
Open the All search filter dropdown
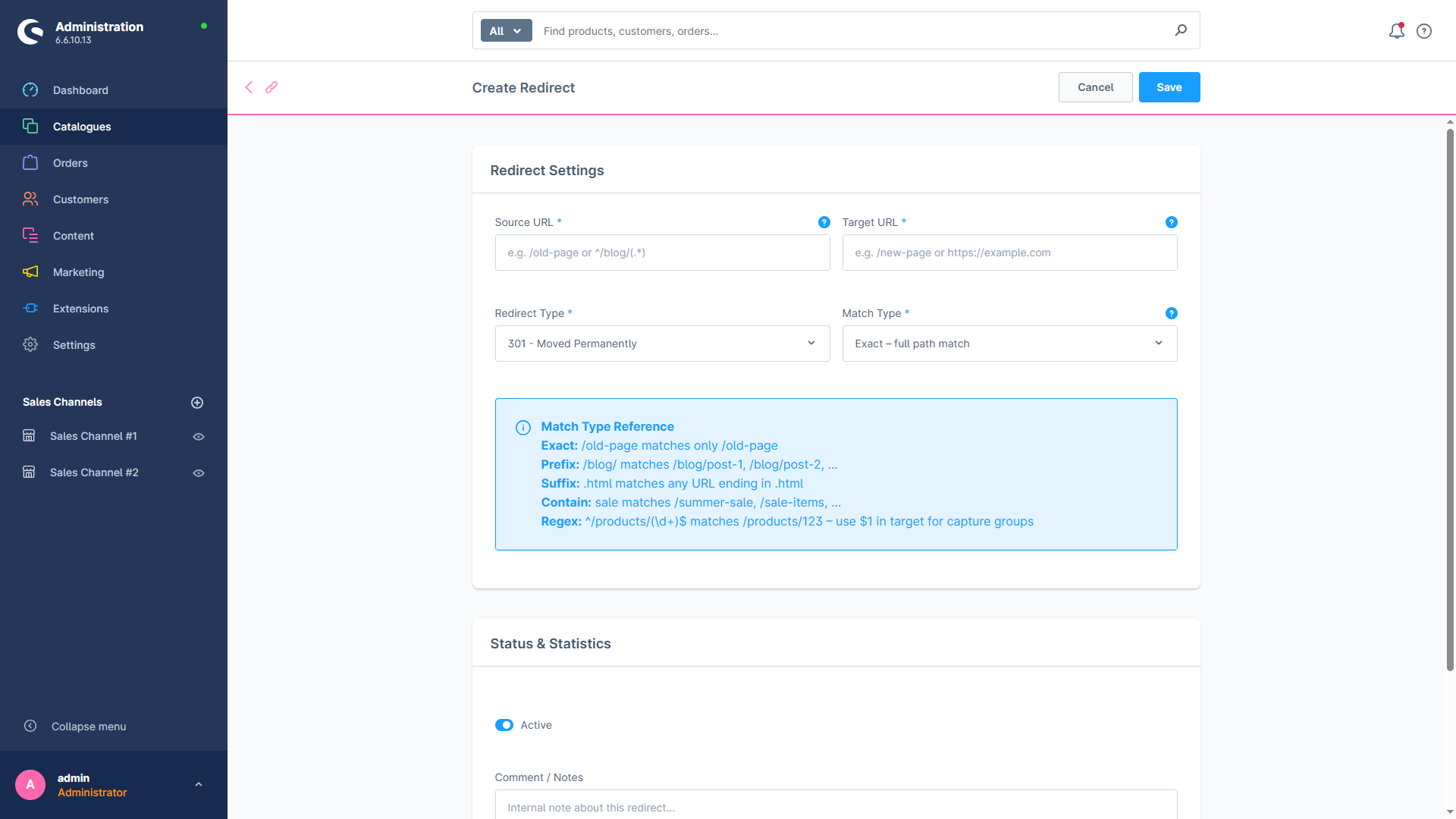pyautogui.click(x=507, y=31)
